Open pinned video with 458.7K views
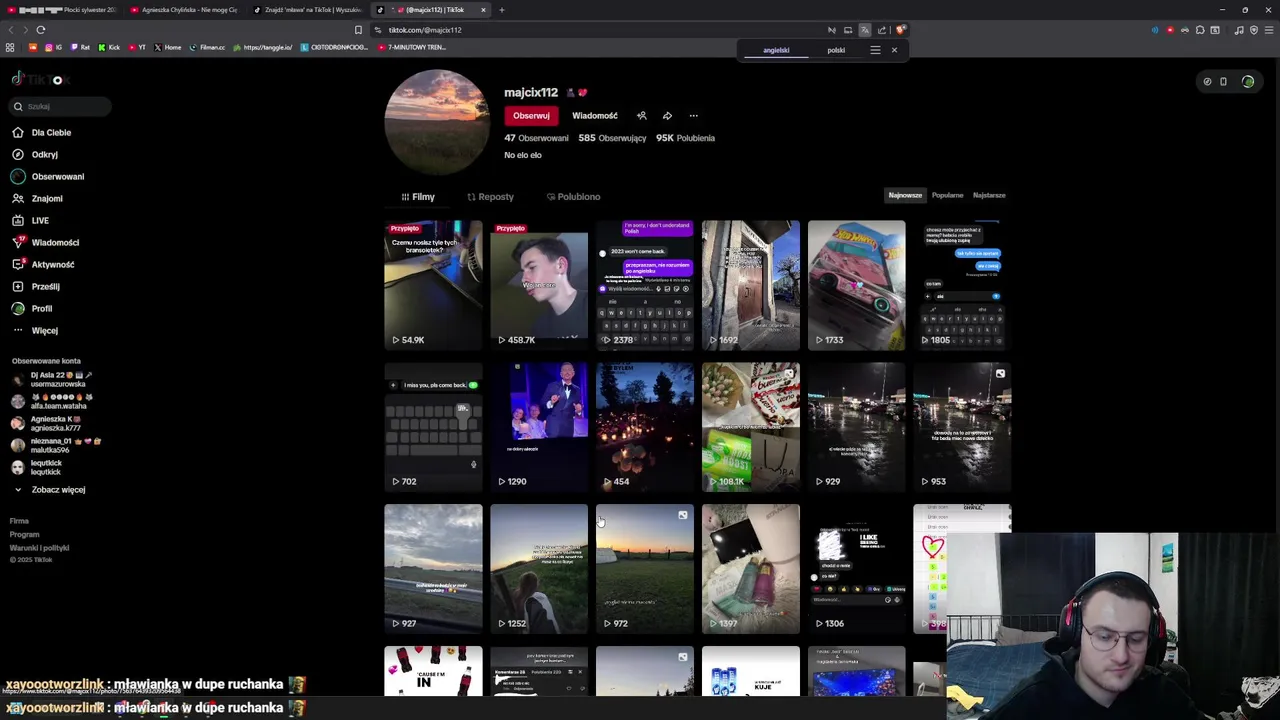 pyautogui.click(x=539, y=285)
